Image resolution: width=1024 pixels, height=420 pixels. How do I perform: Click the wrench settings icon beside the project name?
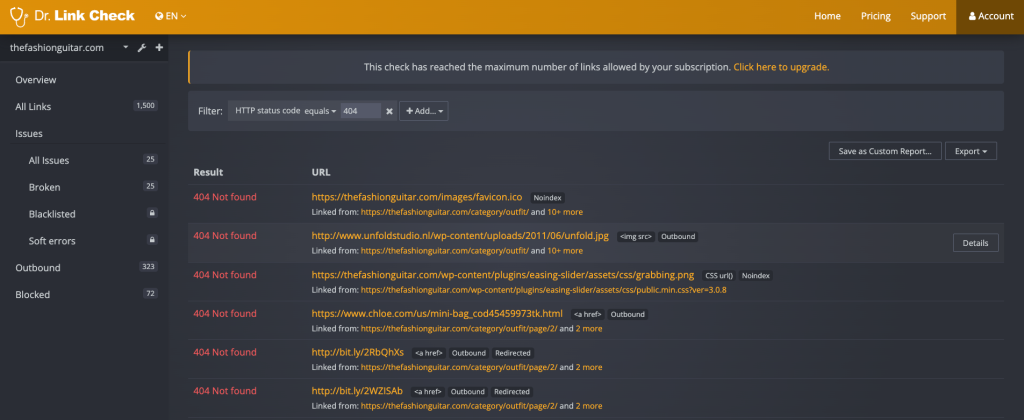[142, 48]
